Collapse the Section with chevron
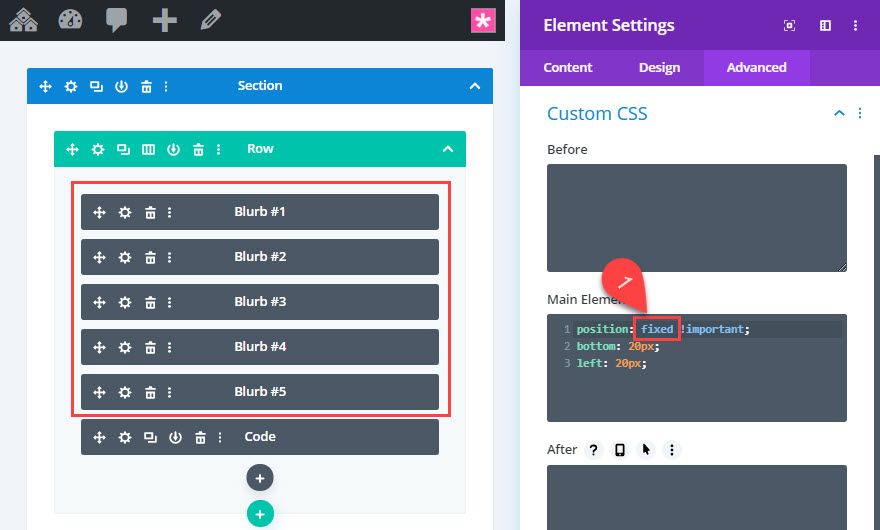 [x=475, y=86]
